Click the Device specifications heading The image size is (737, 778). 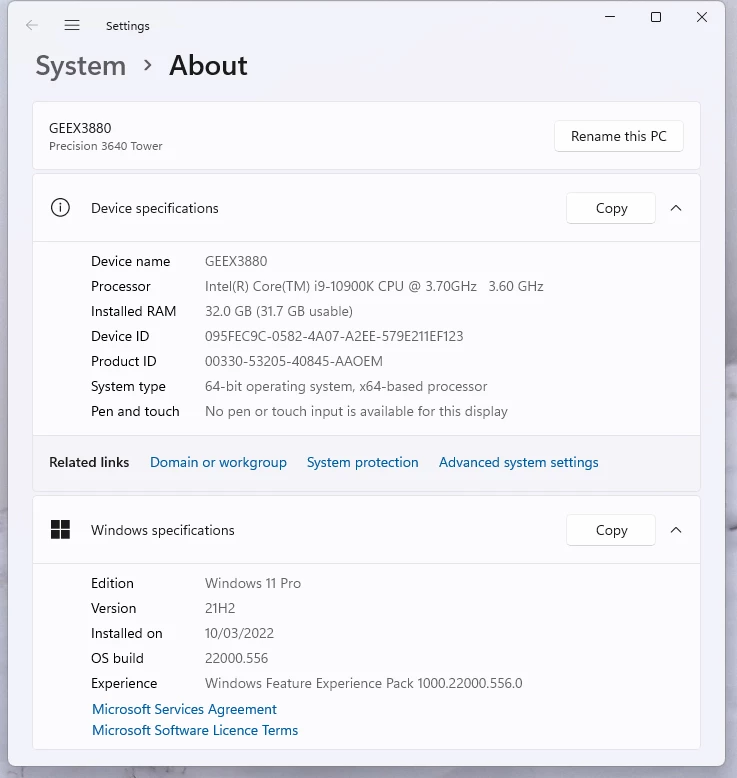pos(155,208)
